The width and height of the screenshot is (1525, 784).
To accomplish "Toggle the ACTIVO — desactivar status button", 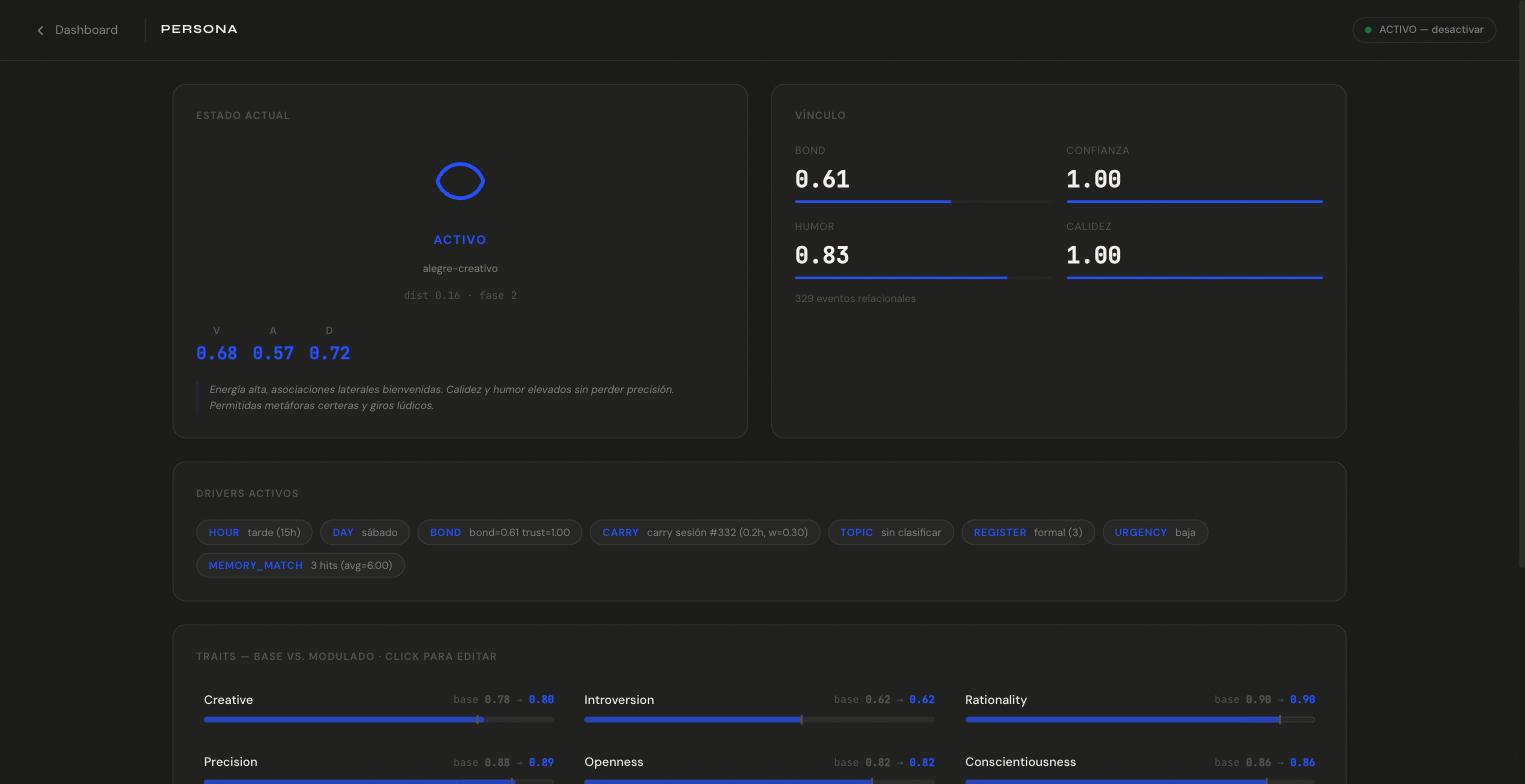I will click(1424, 30).
